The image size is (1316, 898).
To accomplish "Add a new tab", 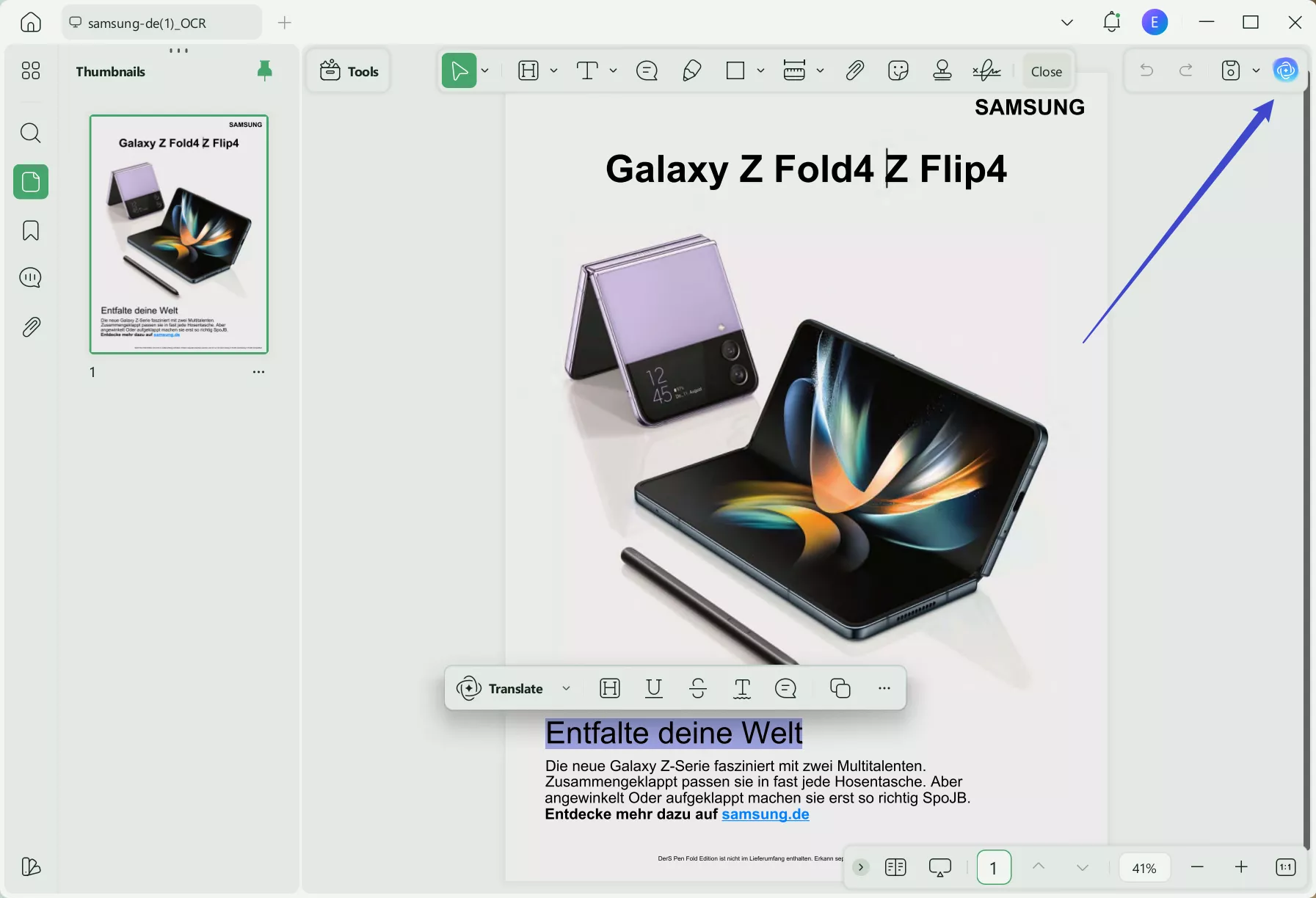I will (285, 23).
